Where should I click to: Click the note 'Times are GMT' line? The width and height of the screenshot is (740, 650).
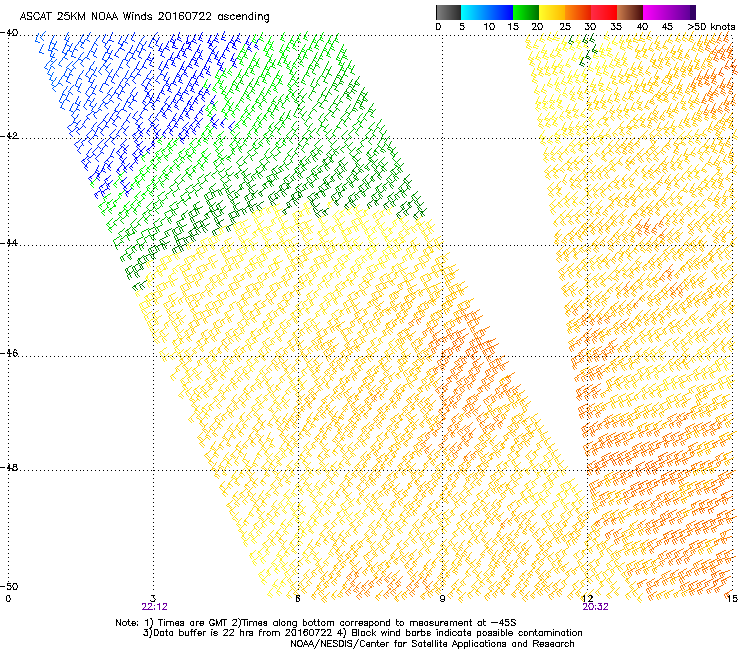point(315,623)
